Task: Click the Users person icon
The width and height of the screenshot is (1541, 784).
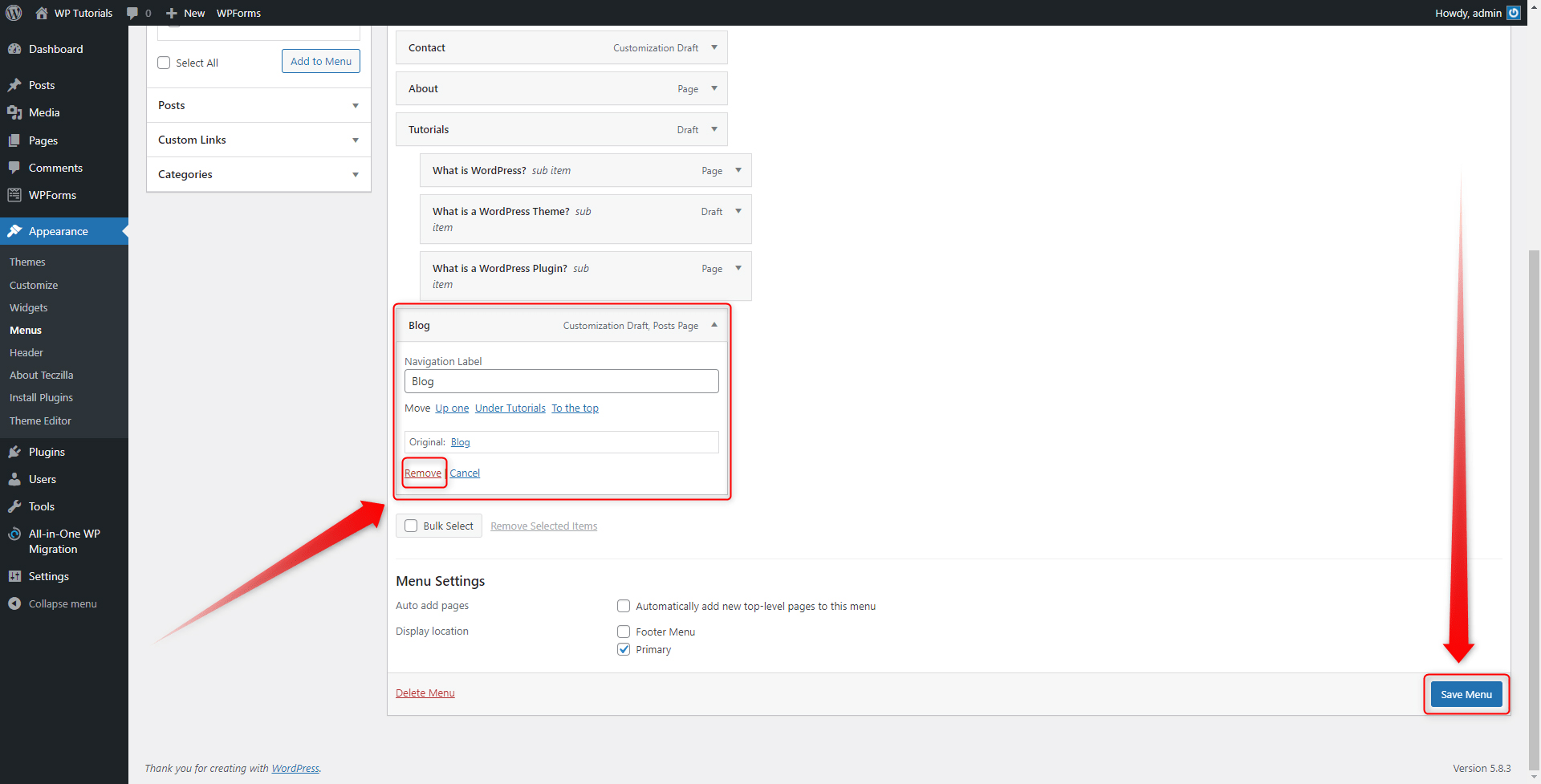Action: pos(14,479)
